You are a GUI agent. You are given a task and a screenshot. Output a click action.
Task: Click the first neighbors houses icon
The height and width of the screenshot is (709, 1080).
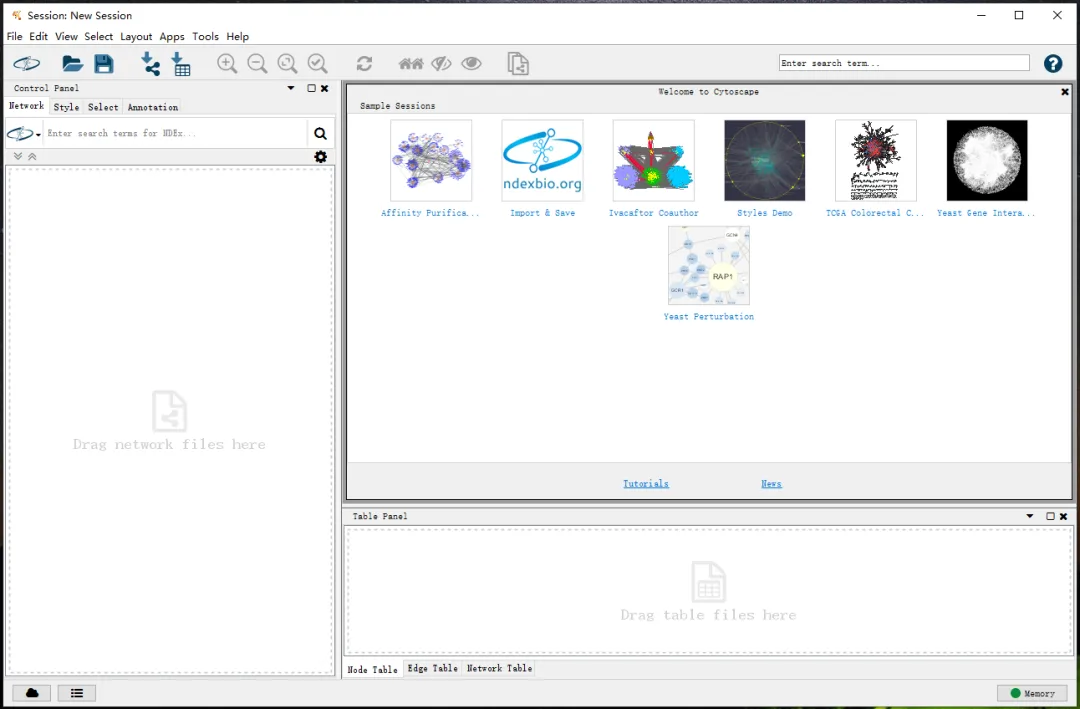pyautogui.click(x=411, y=63)
